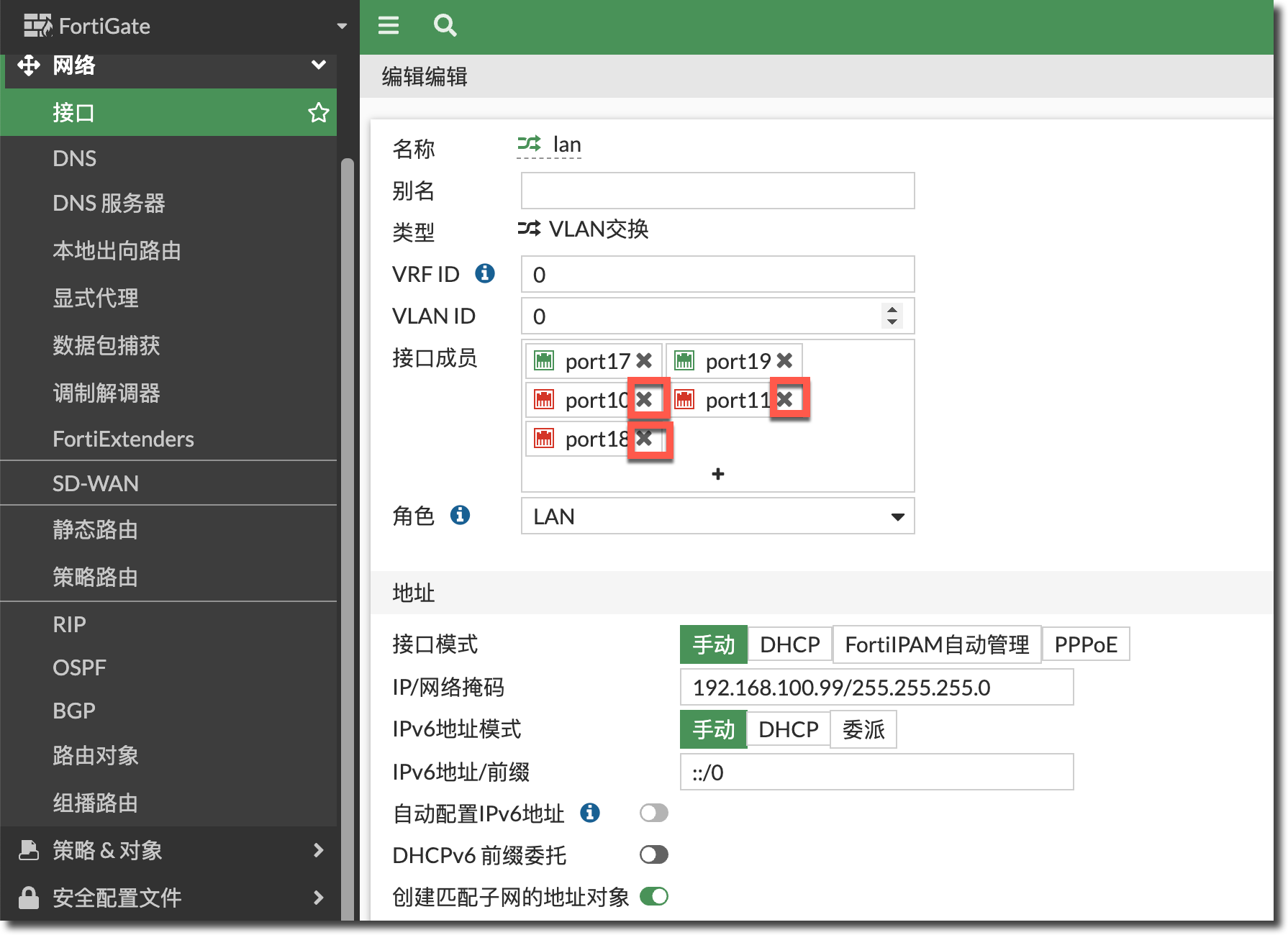Remove port10 from interface members
The height and width of the screenshot is (935, 1288).
(x=645, y=399)
